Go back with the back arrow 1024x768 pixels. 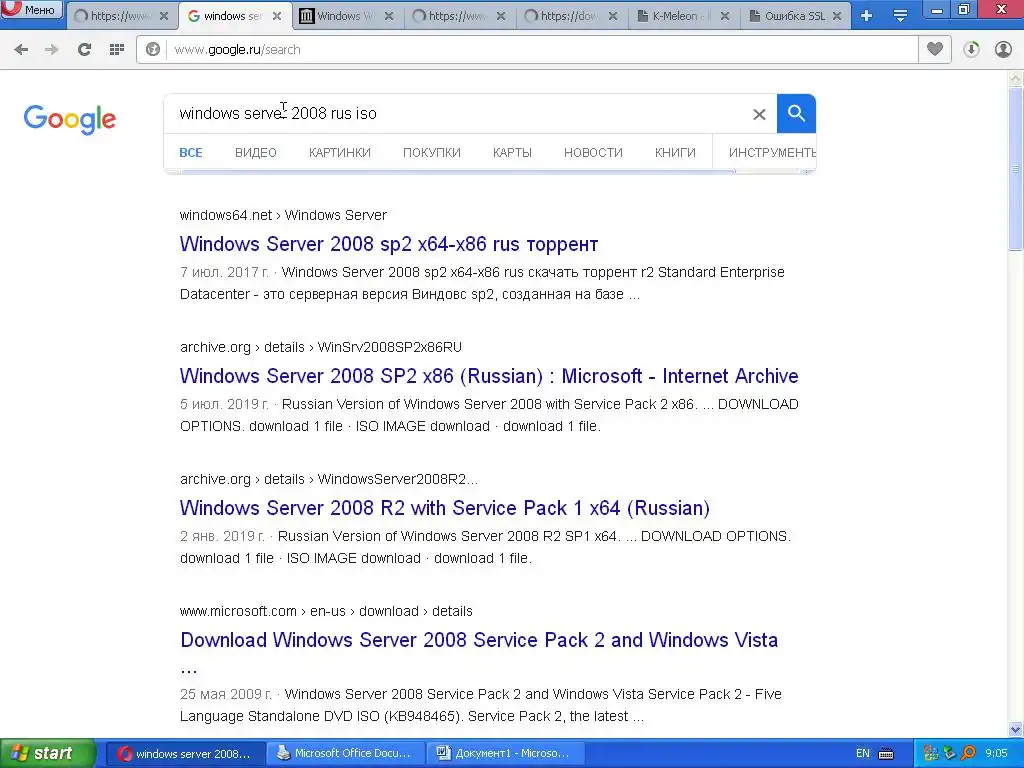[21, 50]
